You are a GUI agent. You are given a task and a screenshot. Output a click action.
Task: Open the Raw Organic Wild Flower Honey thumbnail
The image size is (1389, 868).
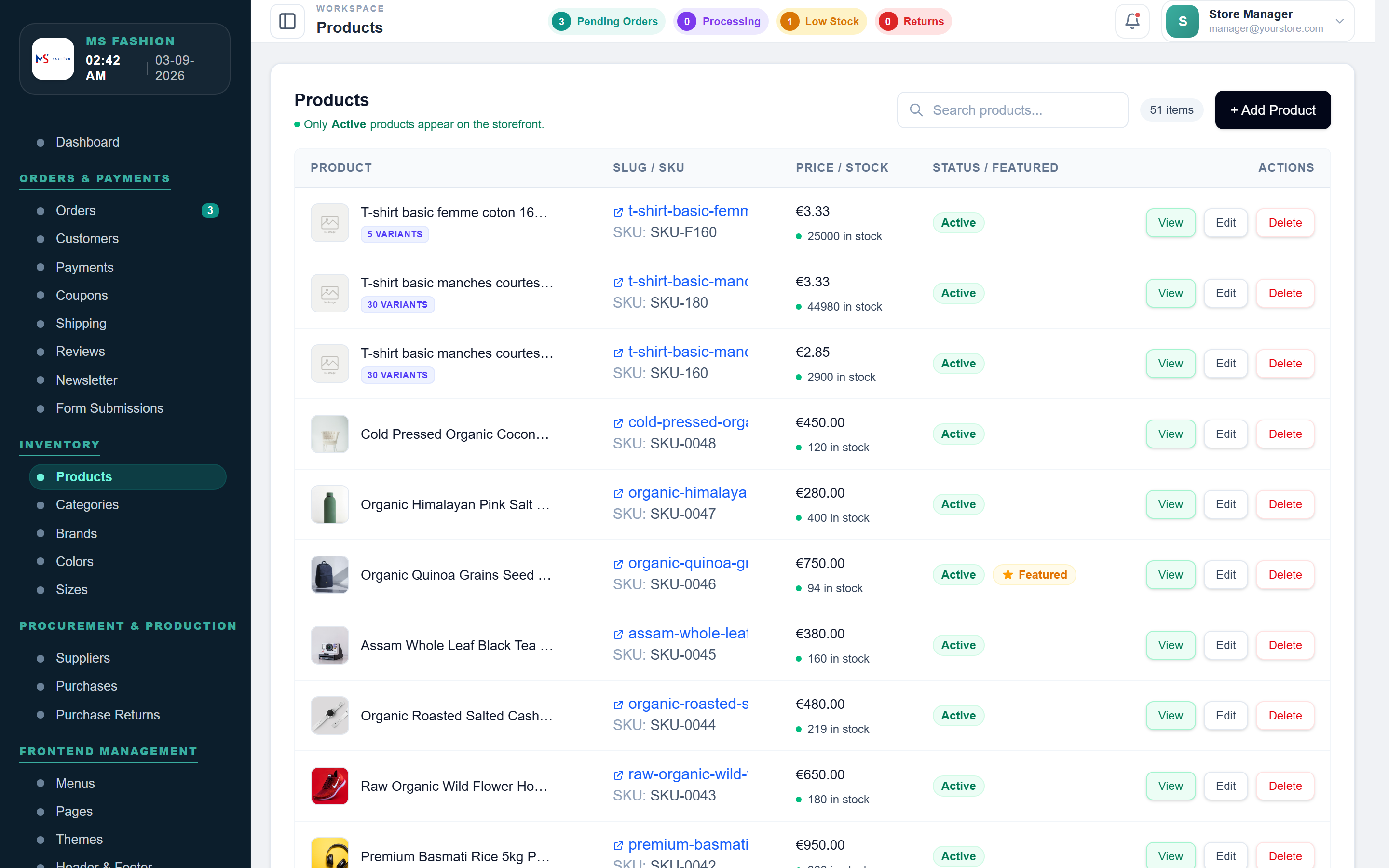click(329, 786)
